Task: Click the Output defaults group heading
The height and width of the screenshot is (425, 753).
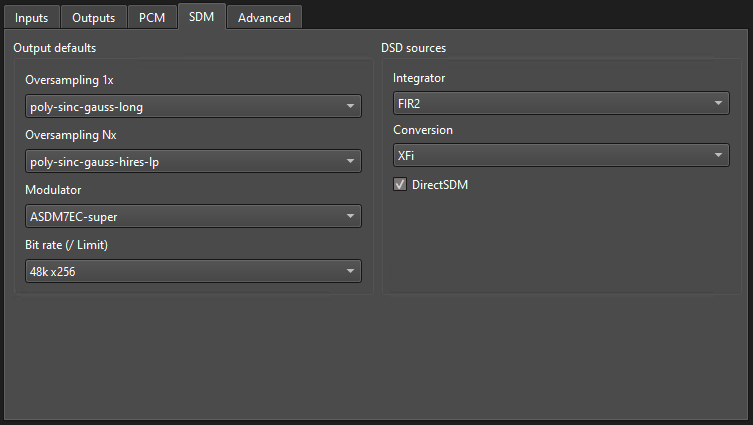Action: pos(55,48)
